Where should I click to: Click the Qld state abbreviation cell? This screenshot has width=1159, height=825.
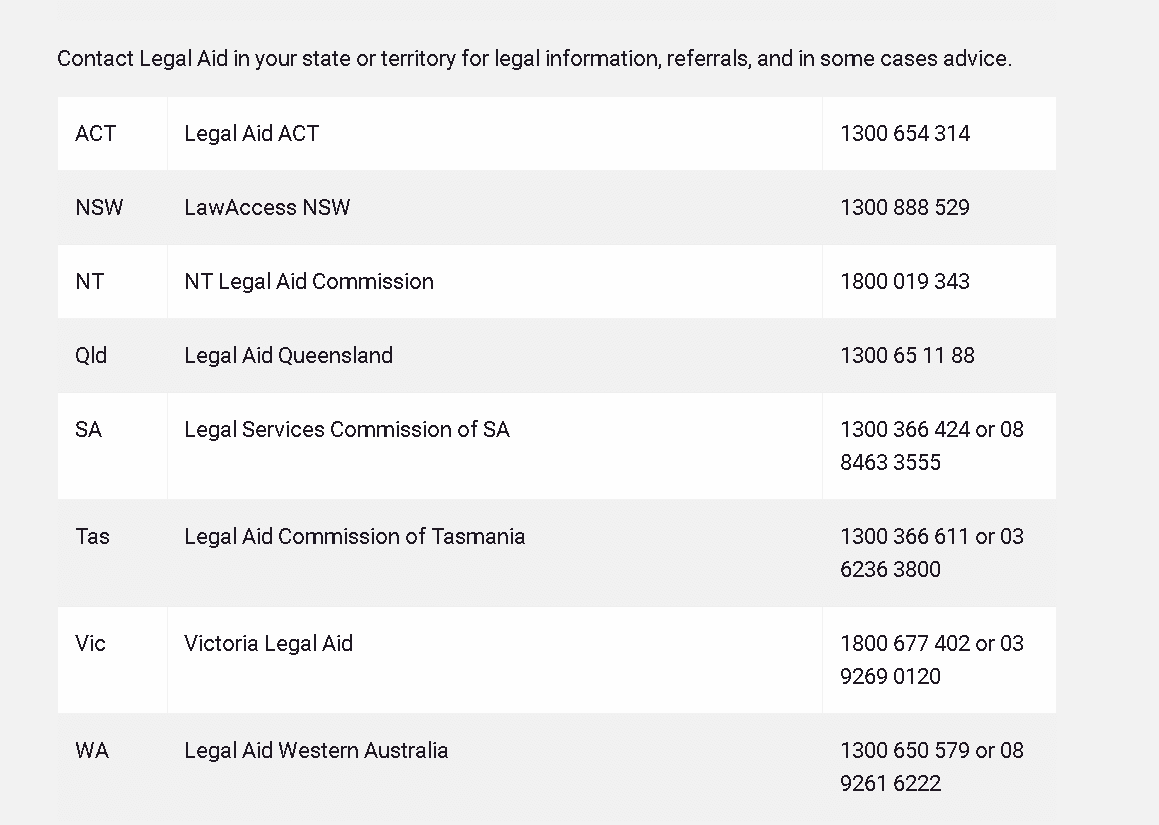pos(91,356)
